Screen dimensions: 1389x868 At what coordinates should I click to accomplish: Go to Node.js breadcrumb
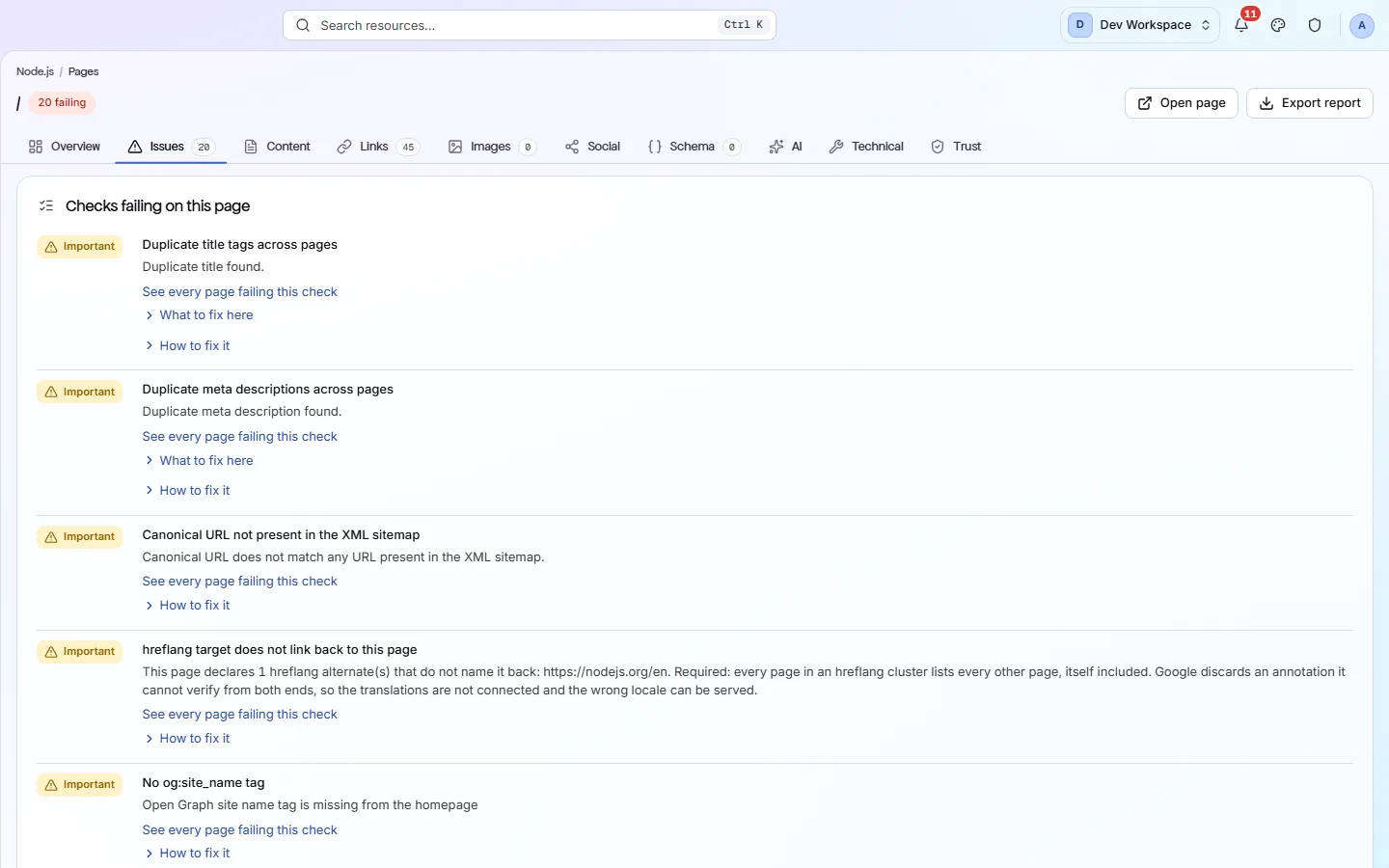point(35,71)
